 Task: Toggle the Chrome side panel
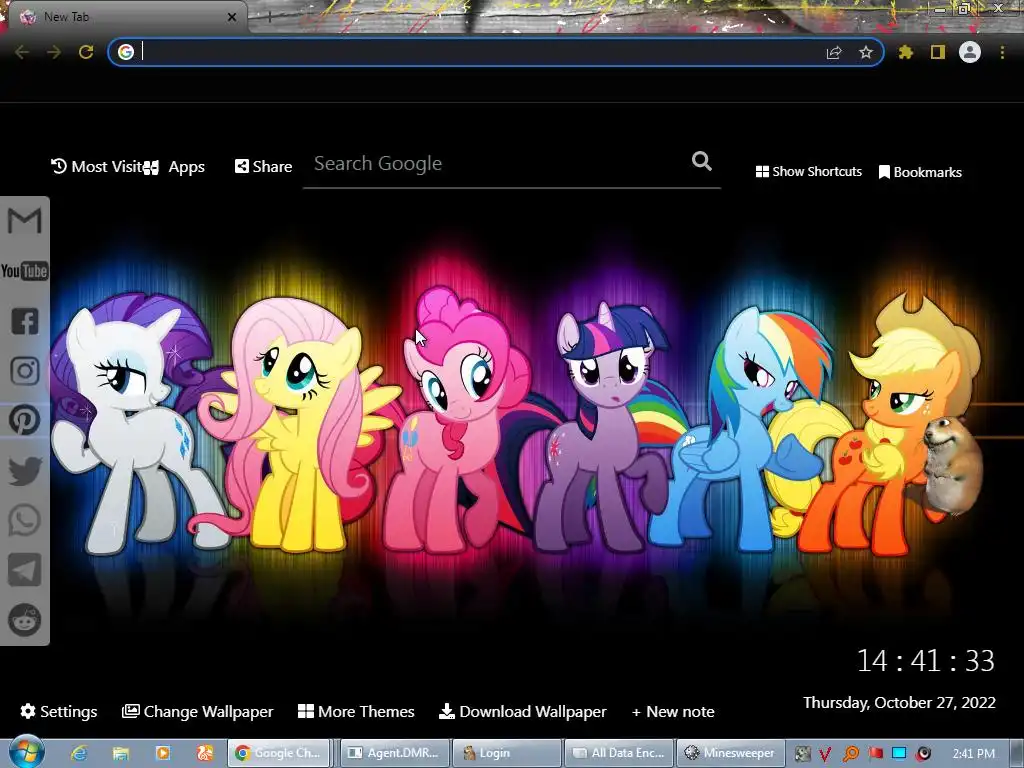pos(938,52)
